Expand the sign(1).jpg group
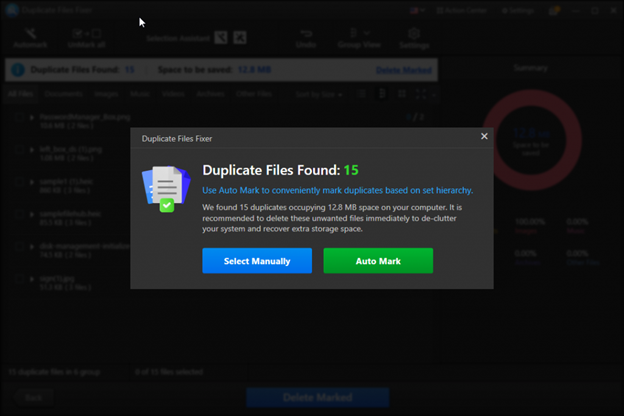The width and height of the screenshot is (624, 416). point(32,279)
